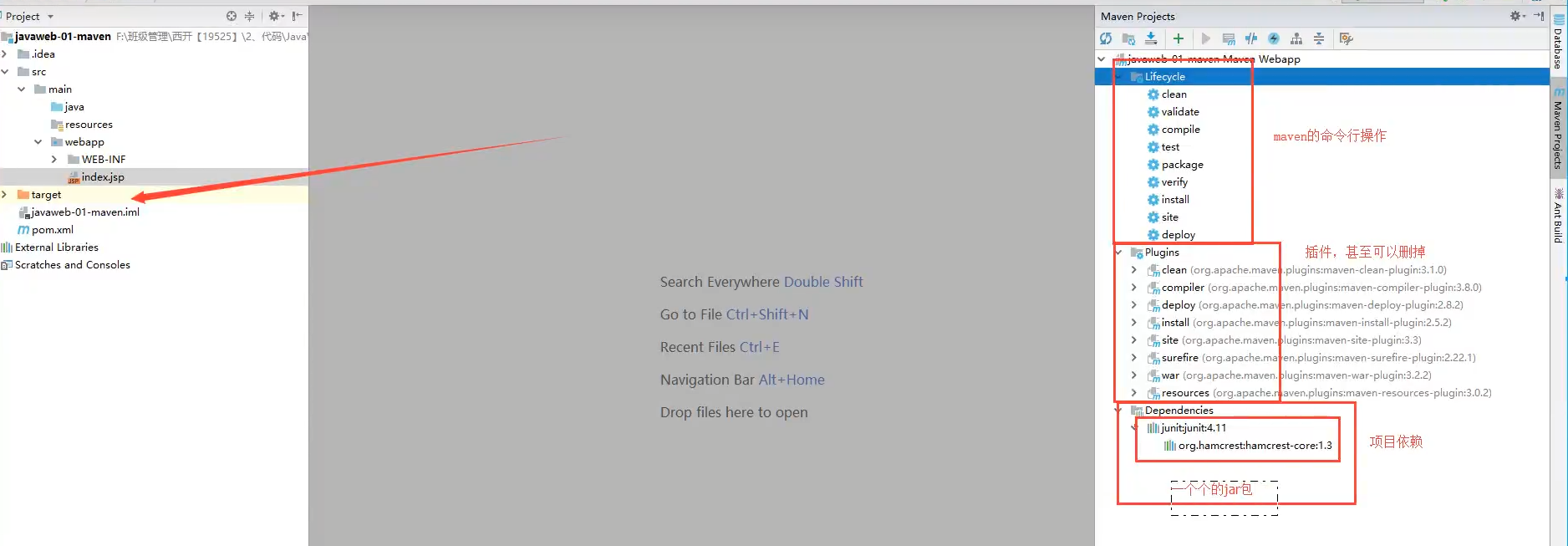
Task: Collapse the junit:junit:4.11 dependency
Action: click(x=1134, y=428)
